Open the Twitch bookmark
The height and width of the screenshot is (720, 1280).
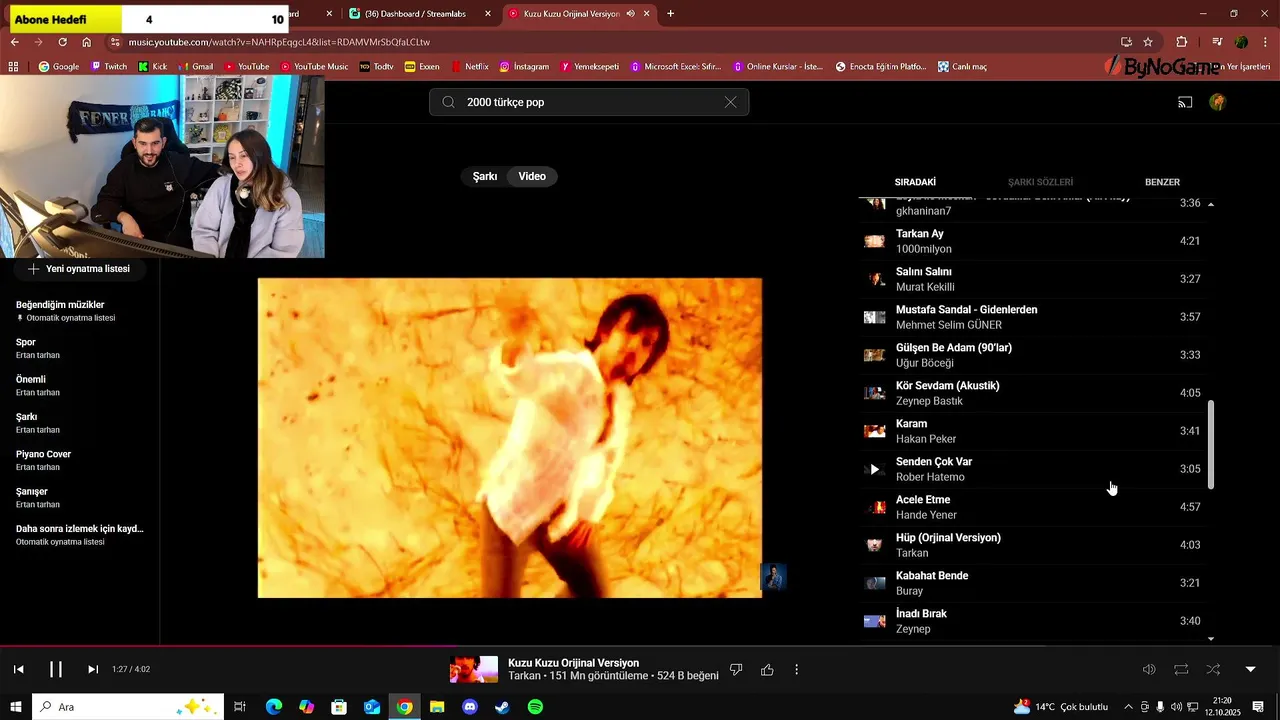pos(109,67)
